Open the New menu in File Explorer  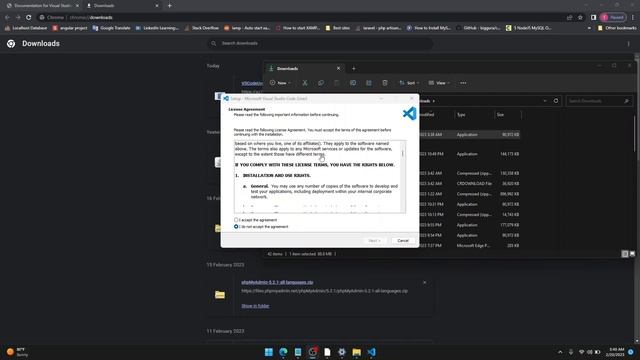pyautogui.click(x=280, y=83)
